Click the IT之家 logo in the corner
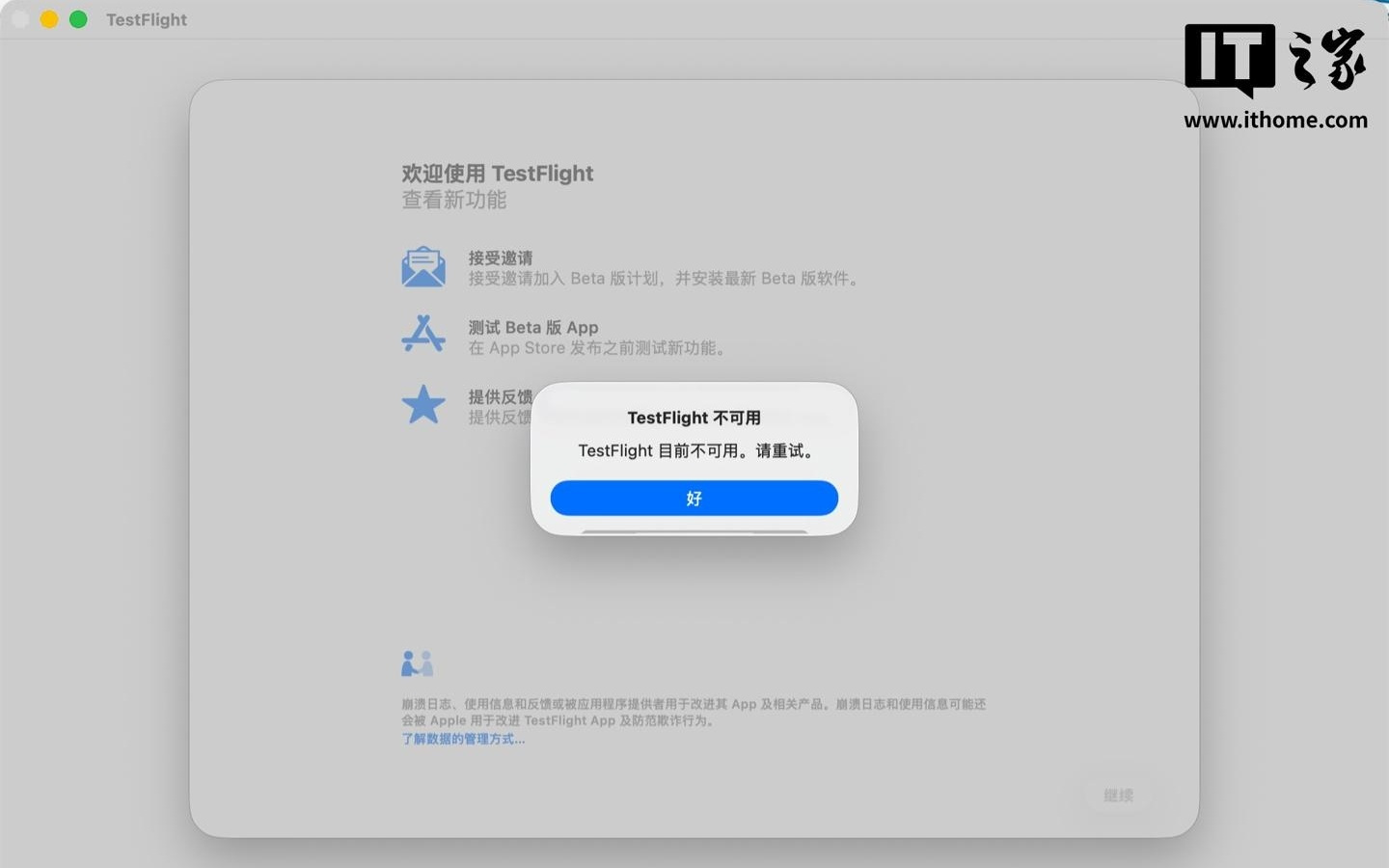Screen dimensions: 1389x868 (1274, 60)
